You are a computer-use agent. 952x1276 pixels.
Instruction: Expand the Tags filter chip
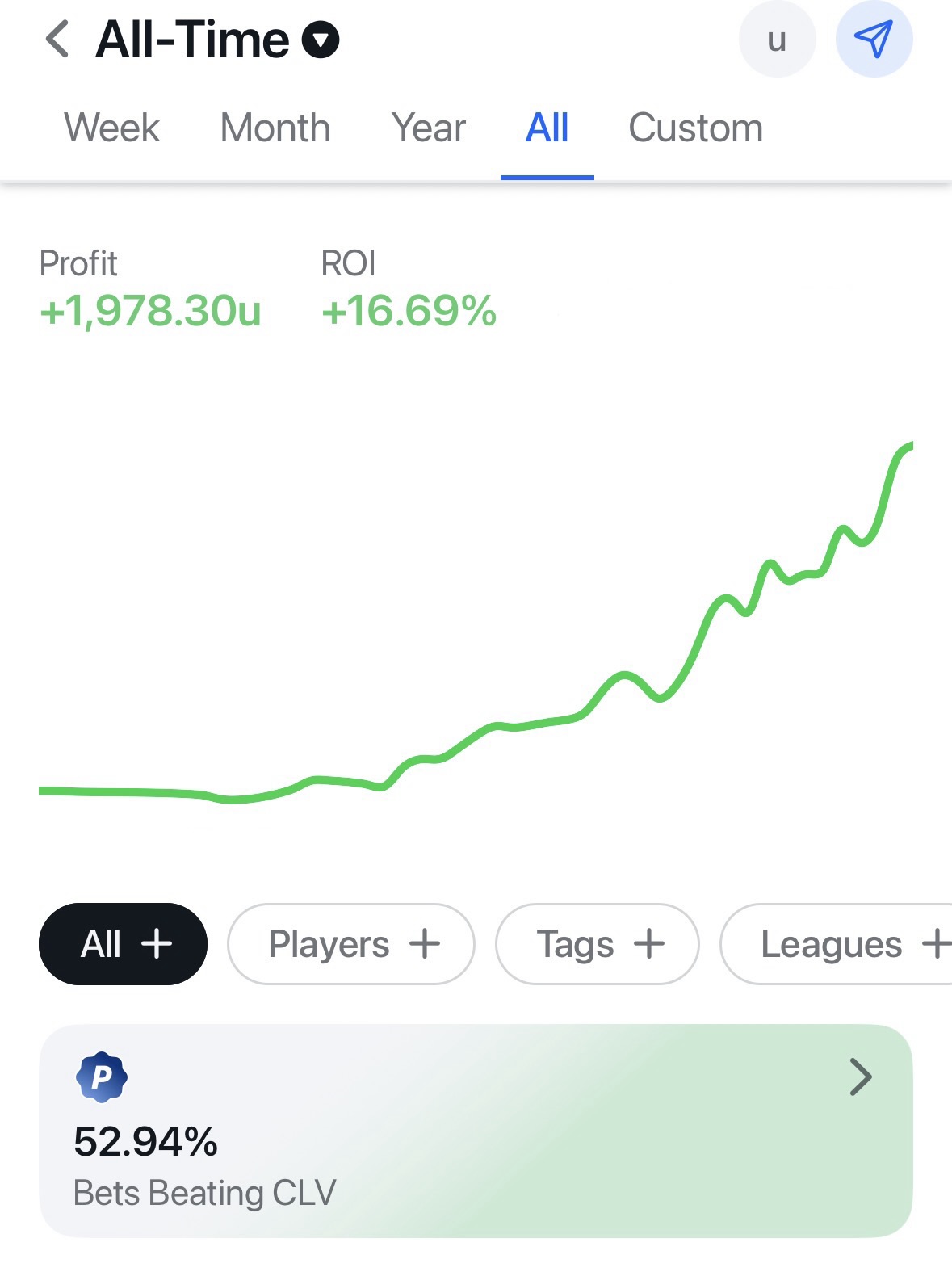coord(575,944)
